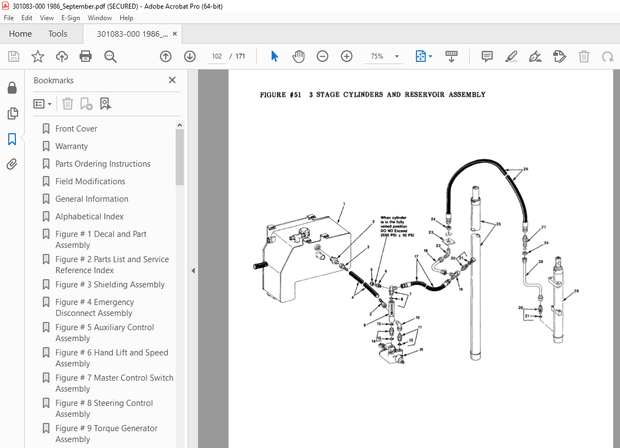The width and height of the screenshot is (620, 448).
Task: Select the Highlight text pen tool
Action: point(511,57)
